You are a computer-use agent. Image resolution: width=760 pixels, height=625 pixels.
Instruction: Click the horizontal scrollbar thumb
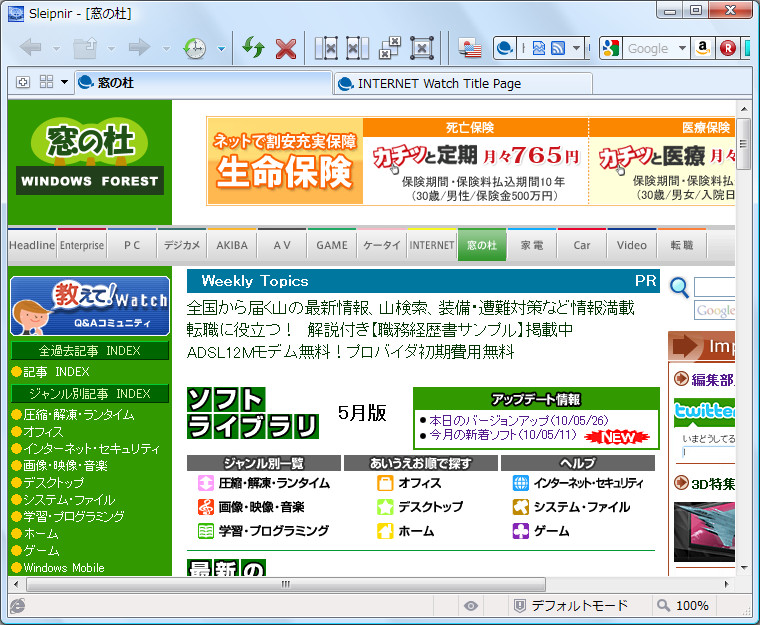pos(286,584)
